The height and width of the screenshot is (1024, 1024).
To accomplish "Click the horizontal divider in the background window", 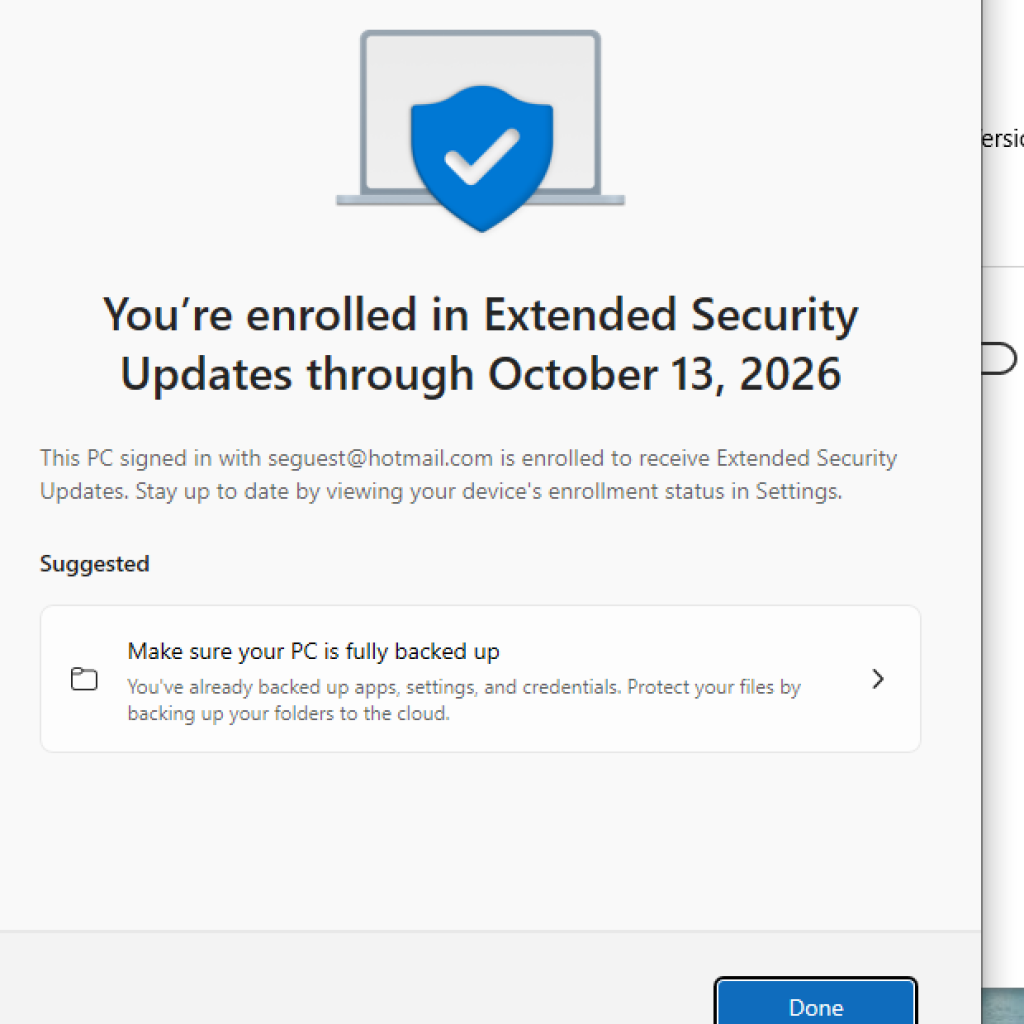I will 1003,266.
